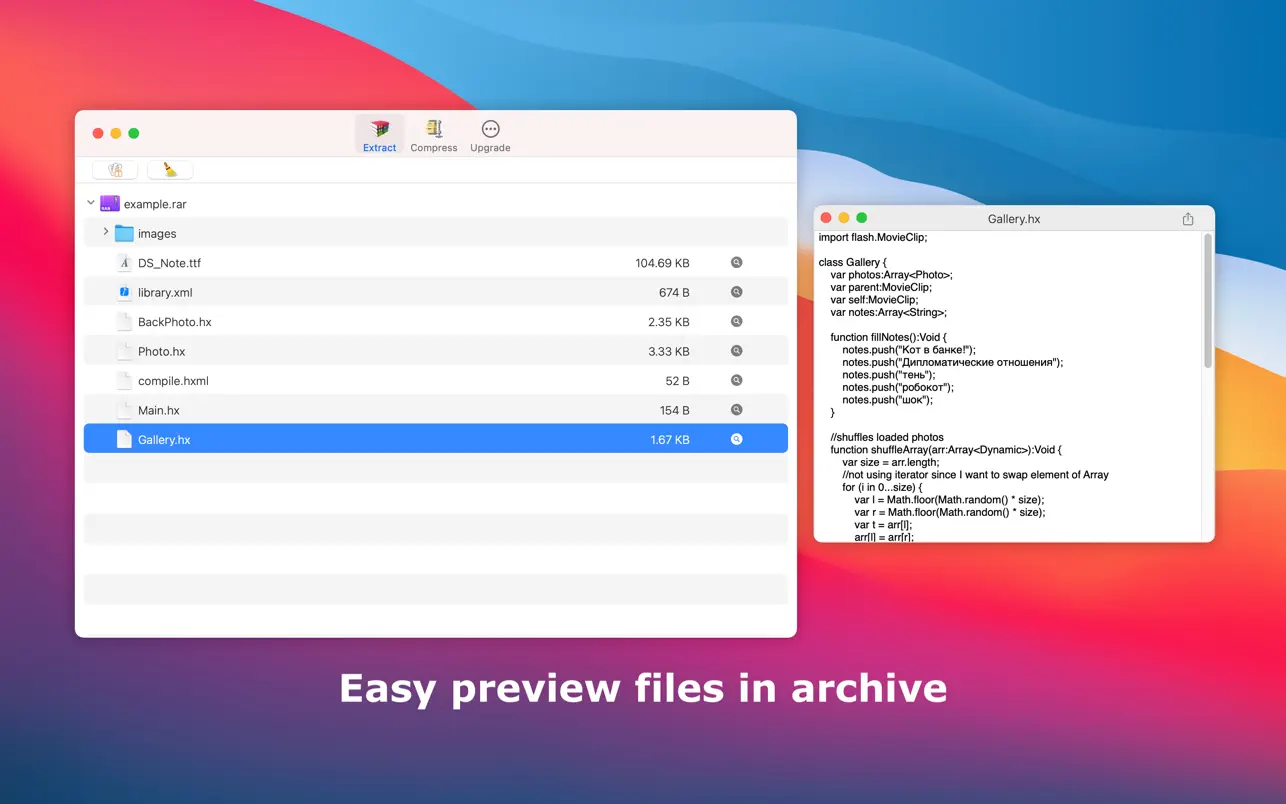Click magnifier on selected Gallery.hx row
The height and width of the screenshot is (804, 1286).
(x=736, y=439)
